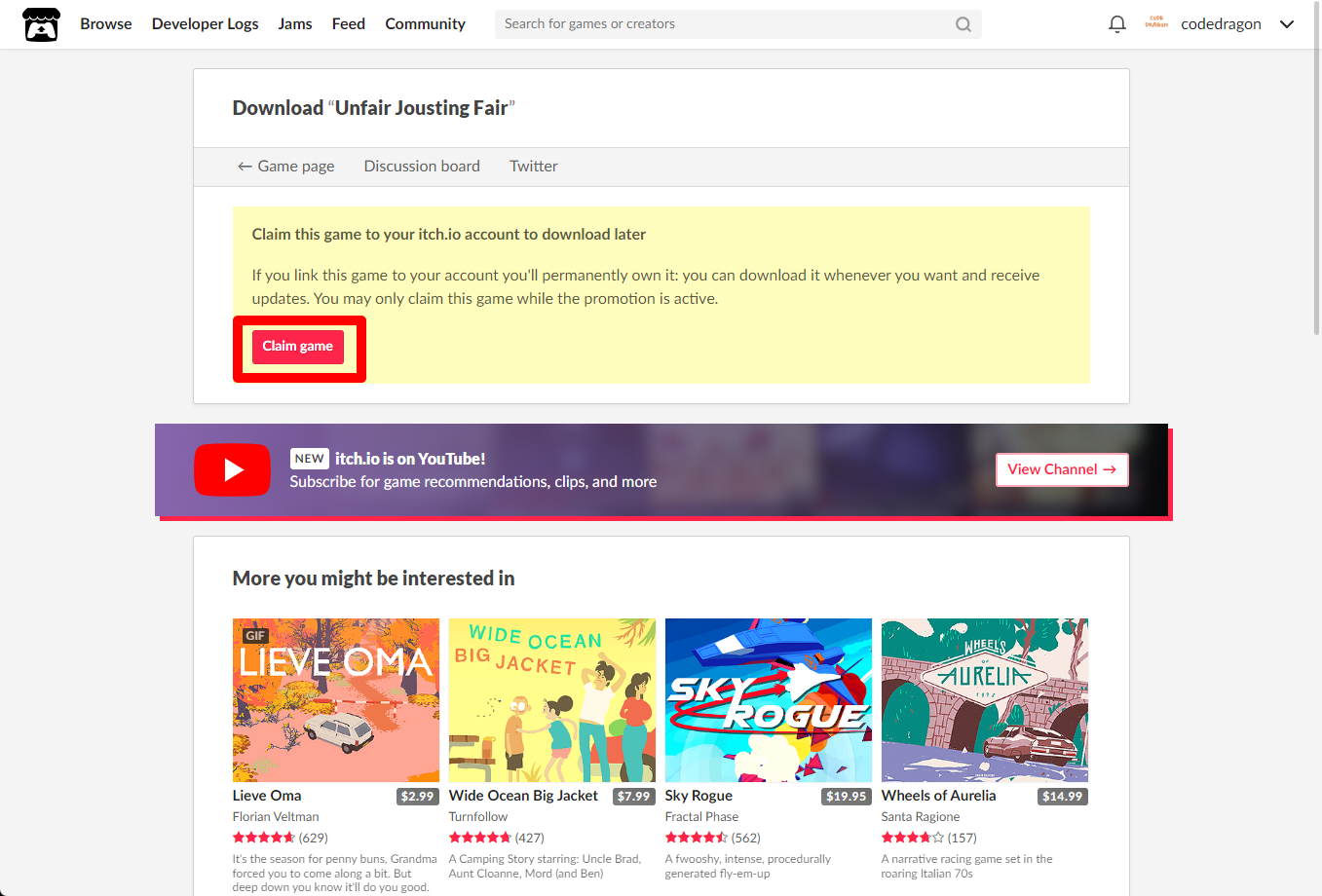Click the Wheels of Aurelia rating (157)
This screenshot has width=1322, height=896.
coord(929,838)
